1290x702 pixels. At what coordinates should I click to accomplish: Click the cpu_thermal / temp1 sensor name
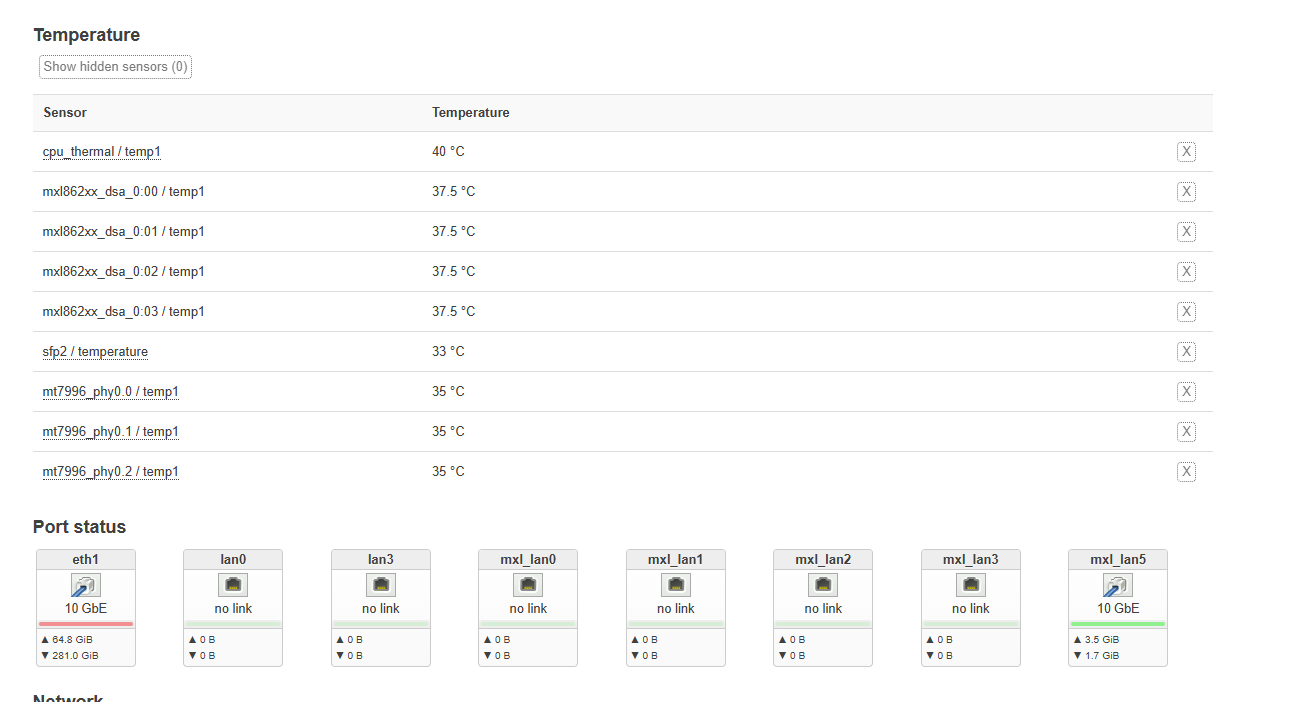click(101, 152)
